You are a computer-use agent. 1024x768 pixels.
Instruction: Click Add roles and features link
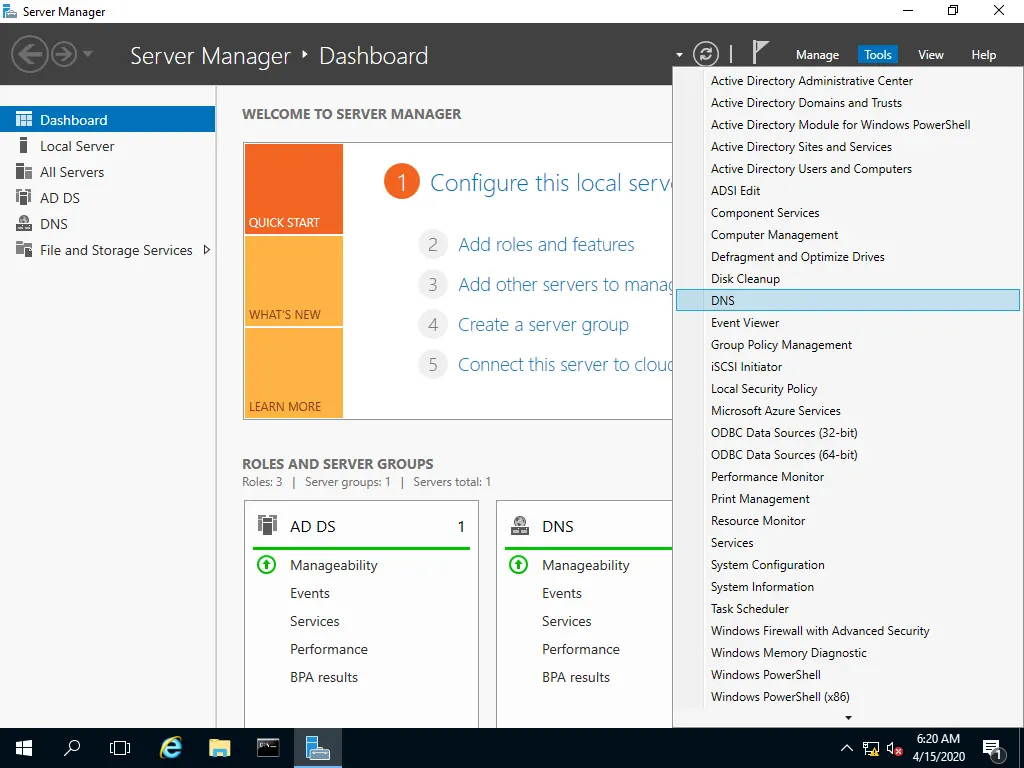pyautogui.click(x=546, y=245)
